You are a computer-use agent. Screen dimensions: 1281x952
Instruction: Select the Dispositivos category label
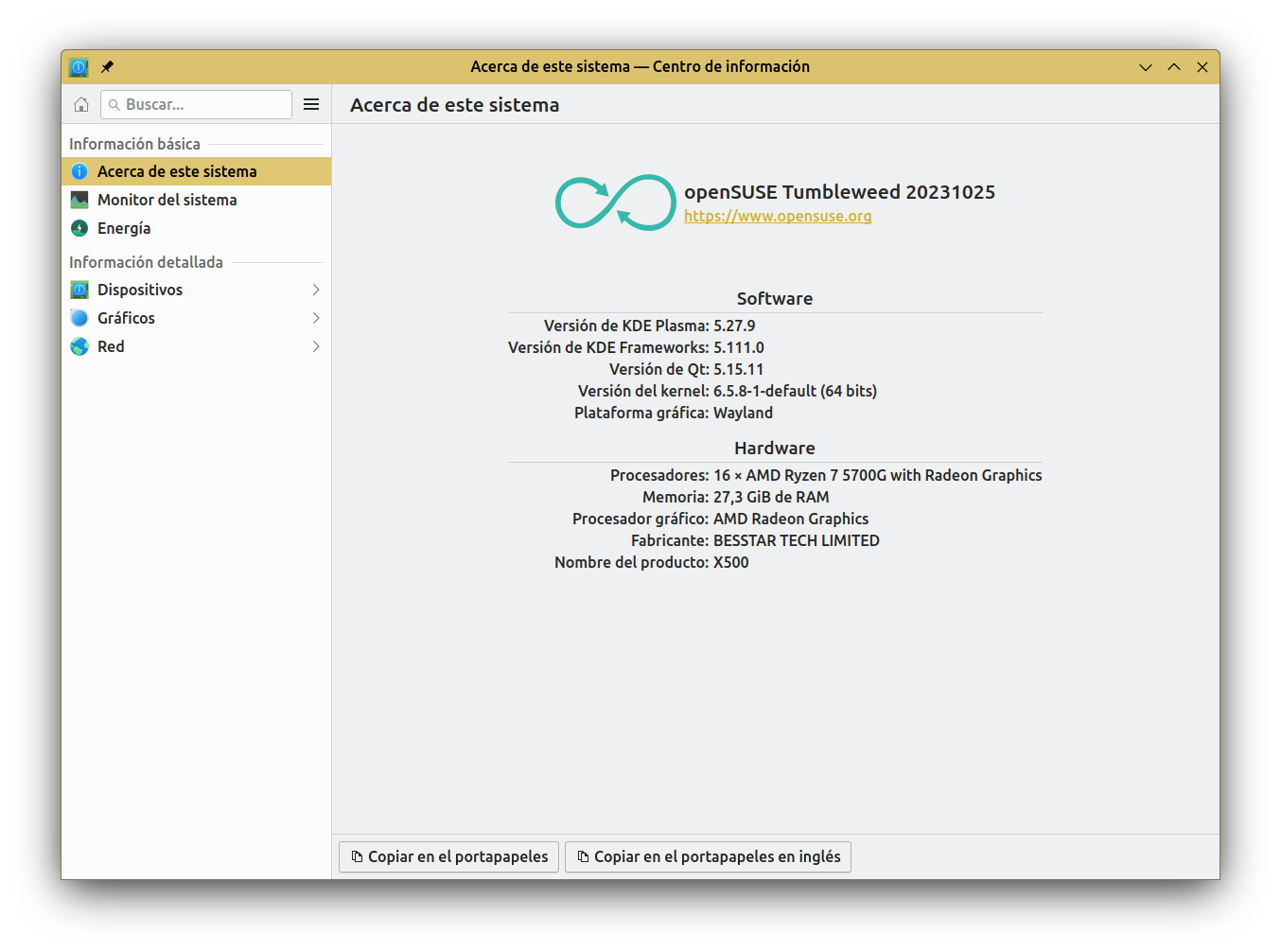click(x=140, y=290)
